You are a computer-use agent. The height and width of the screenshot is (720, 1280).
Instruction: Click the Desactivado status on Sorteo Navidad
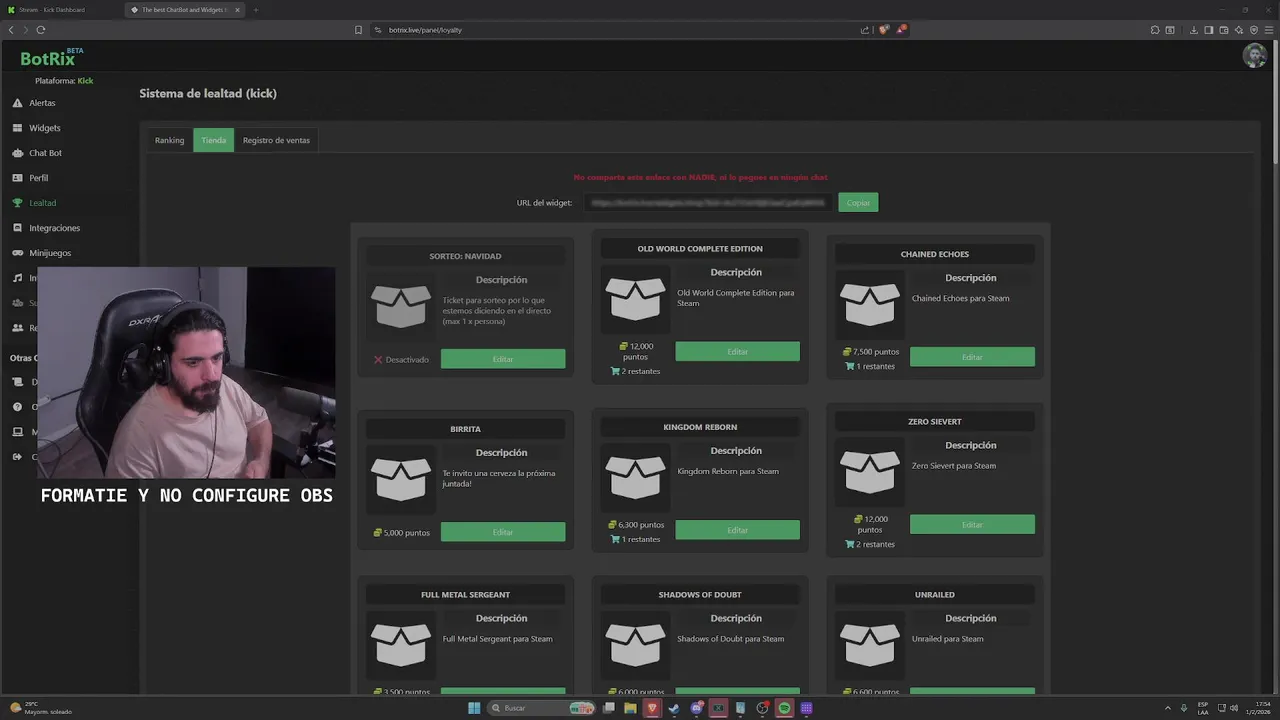coord(401,359)
